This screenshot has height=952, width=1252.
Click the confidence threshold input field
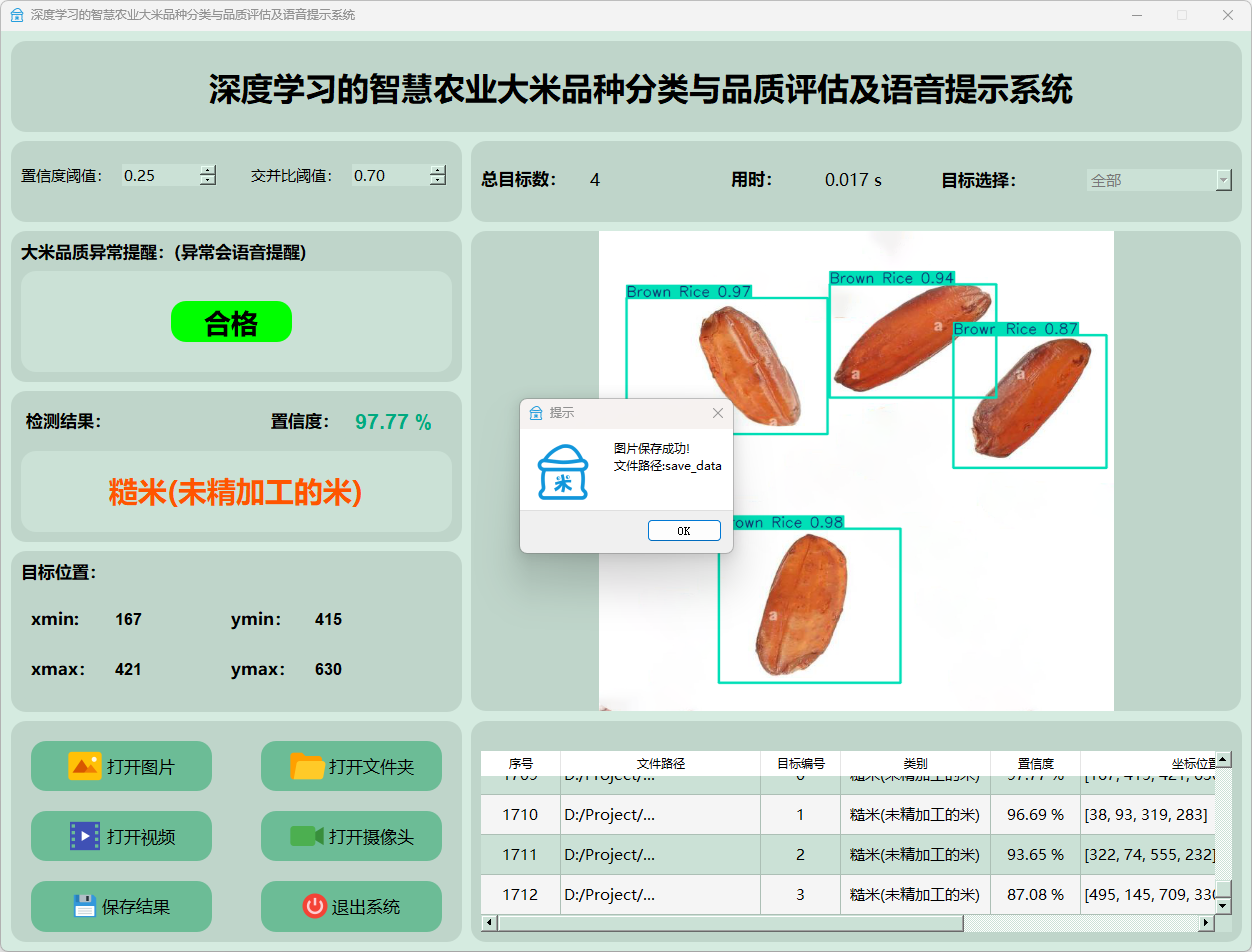pyautogui.click(x=160, y=176)
